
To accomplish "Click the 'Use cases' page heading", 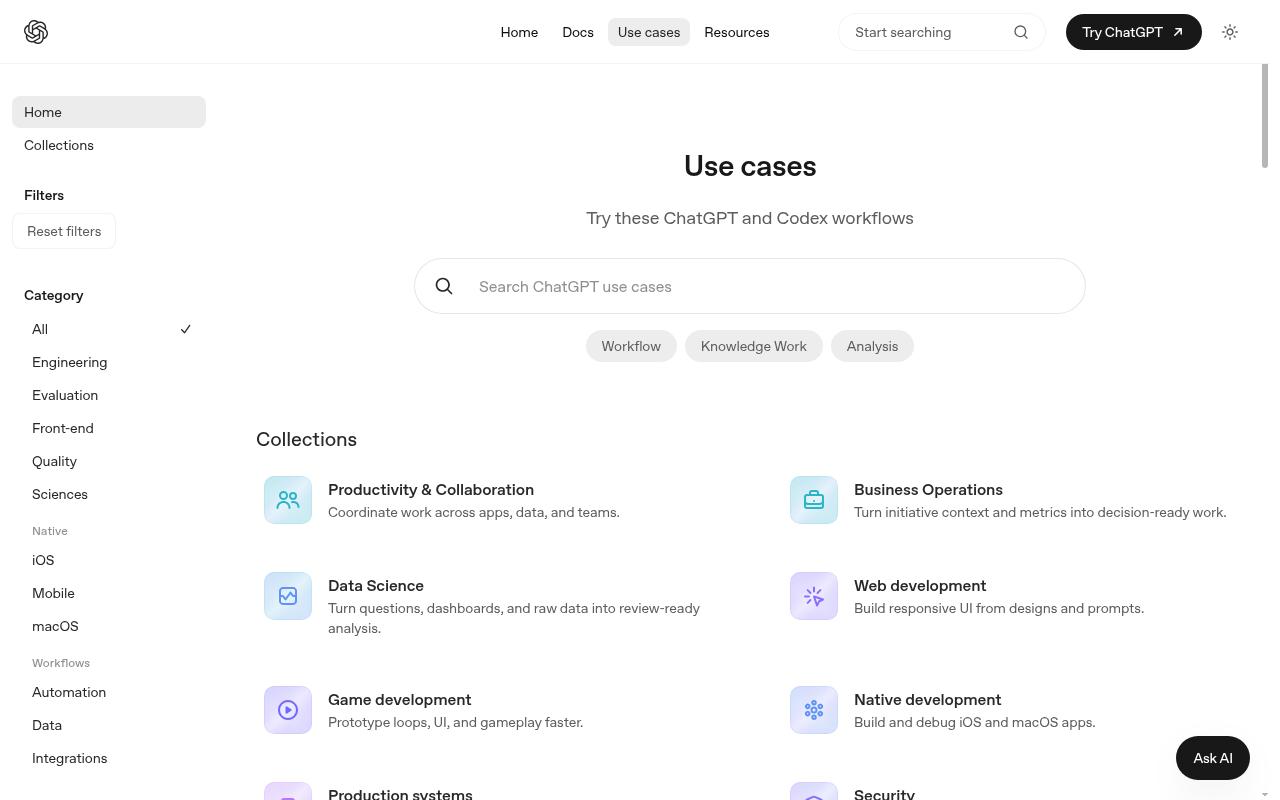I will click(750, 166).
